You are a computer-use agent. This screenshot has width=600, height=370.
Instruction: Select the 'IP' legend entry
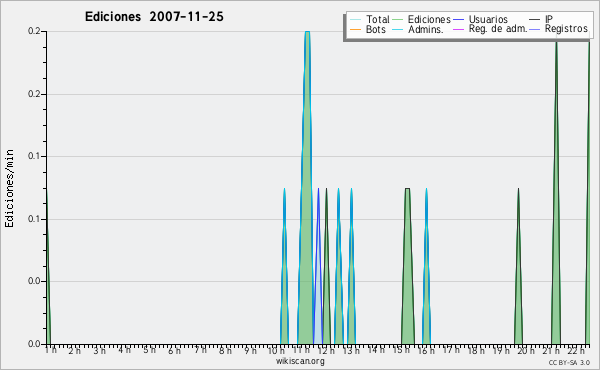[x=541, y=19]
